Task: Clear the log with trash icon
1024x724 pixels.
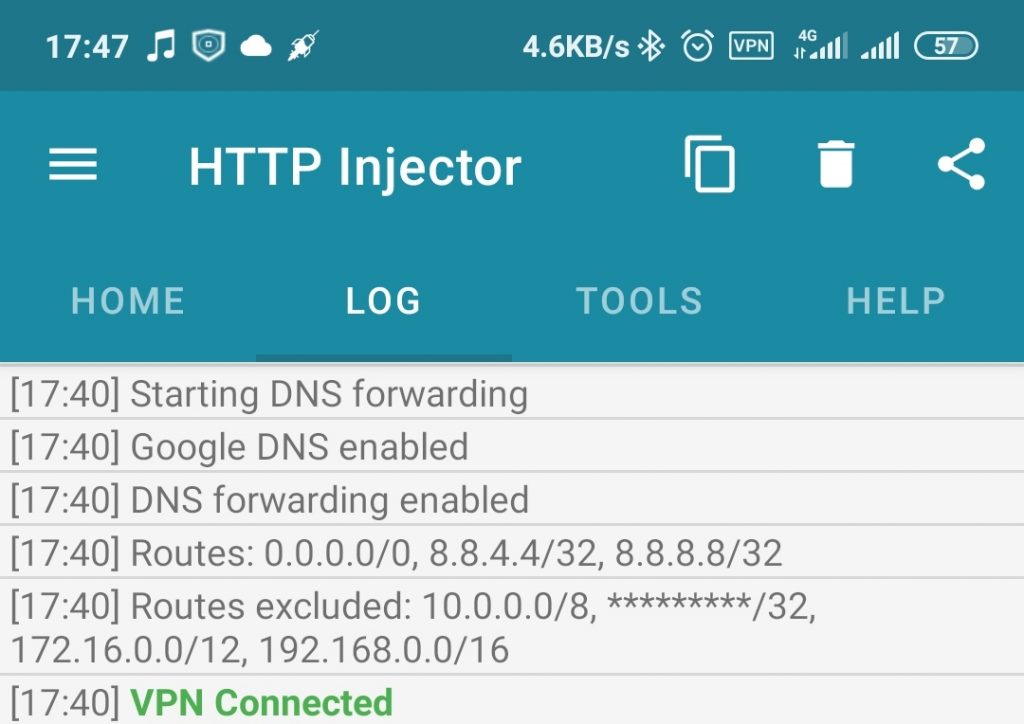Action: click(836, 164)
